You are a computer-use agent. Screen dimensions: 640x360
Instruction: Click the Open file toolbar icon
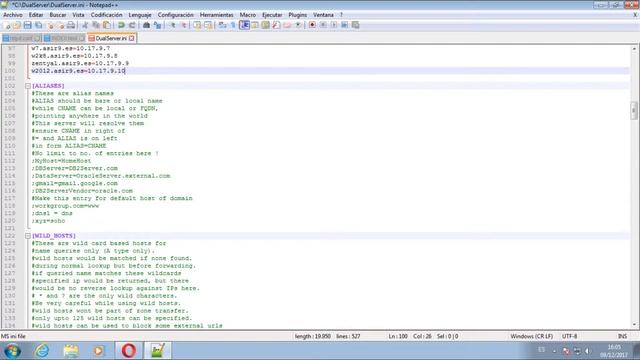[17, 25]
